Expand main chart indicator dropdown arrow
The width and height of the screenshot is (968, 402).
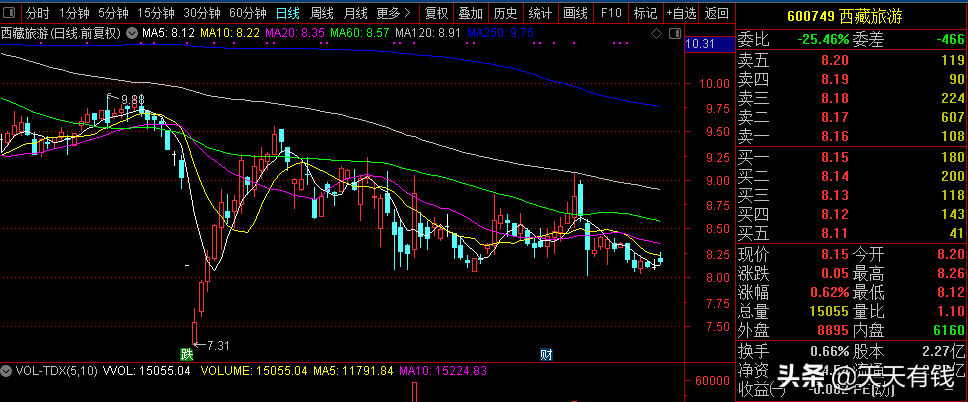pyautogui.click(x=131, y=33)
